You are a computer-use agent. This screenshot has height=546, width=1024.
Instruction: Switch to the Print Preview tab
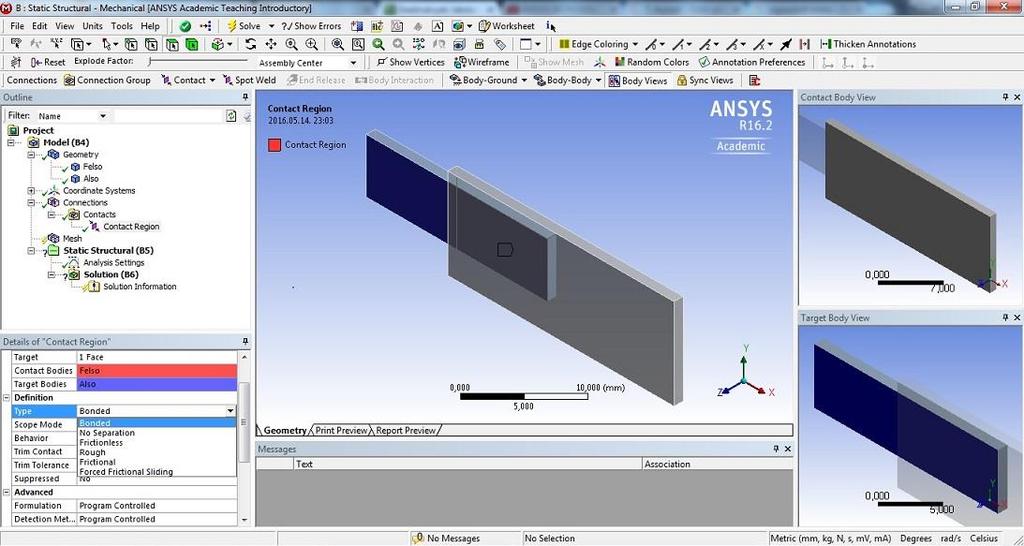point(341,430)
